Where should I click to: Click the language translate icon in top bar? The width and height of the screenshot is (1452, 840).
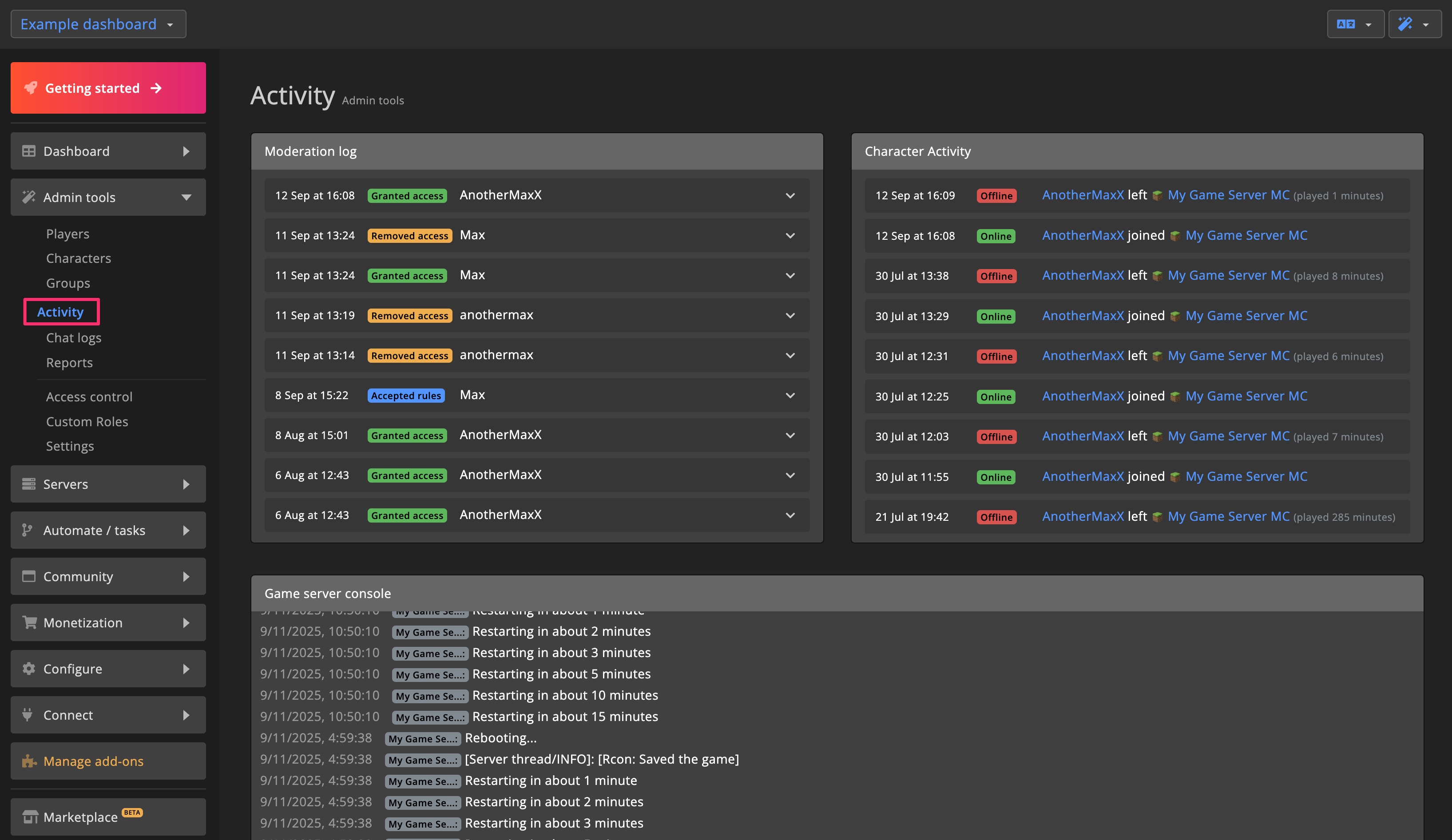point(1345,24)
